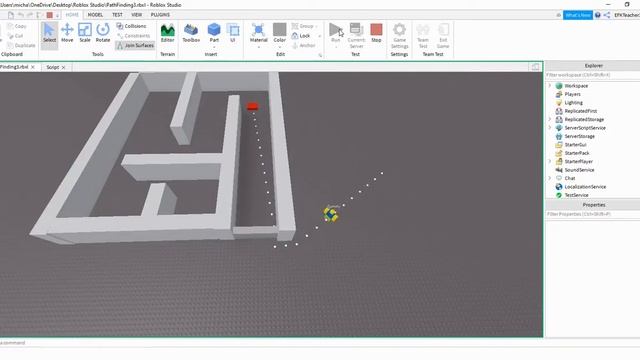Click the What's New button
640x360 pixels.
578,15
